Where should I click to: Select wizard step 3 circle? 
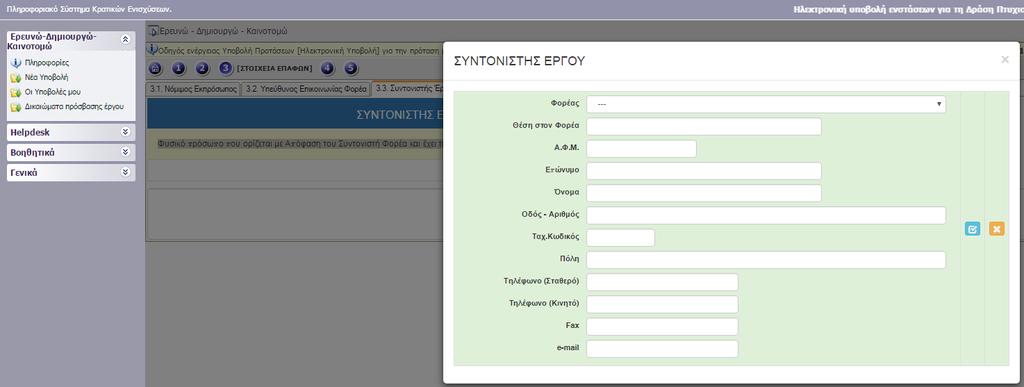(226, 69)
